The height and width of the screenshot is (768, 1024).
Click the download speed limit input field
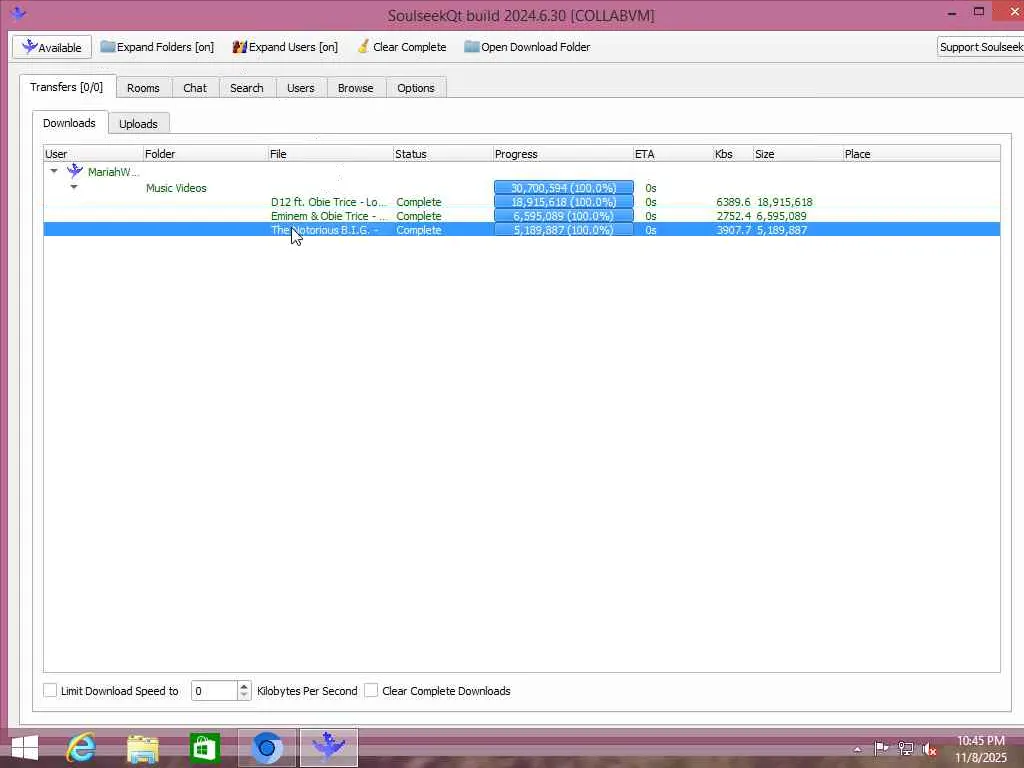click(x=214, y=691)
